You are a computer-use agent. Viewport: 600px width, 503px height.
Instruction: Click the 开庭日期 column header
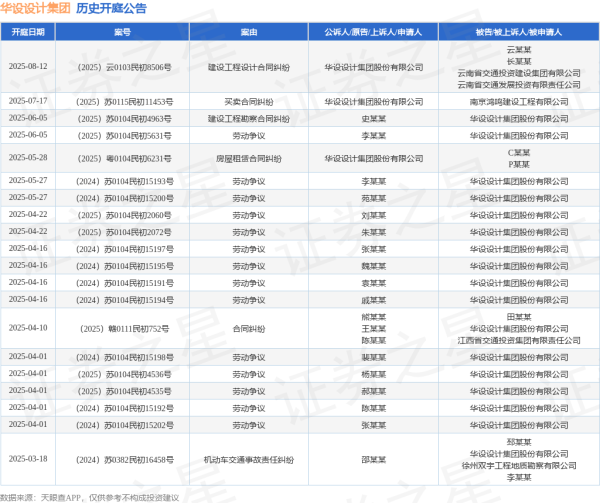click(x=28, y=32)
